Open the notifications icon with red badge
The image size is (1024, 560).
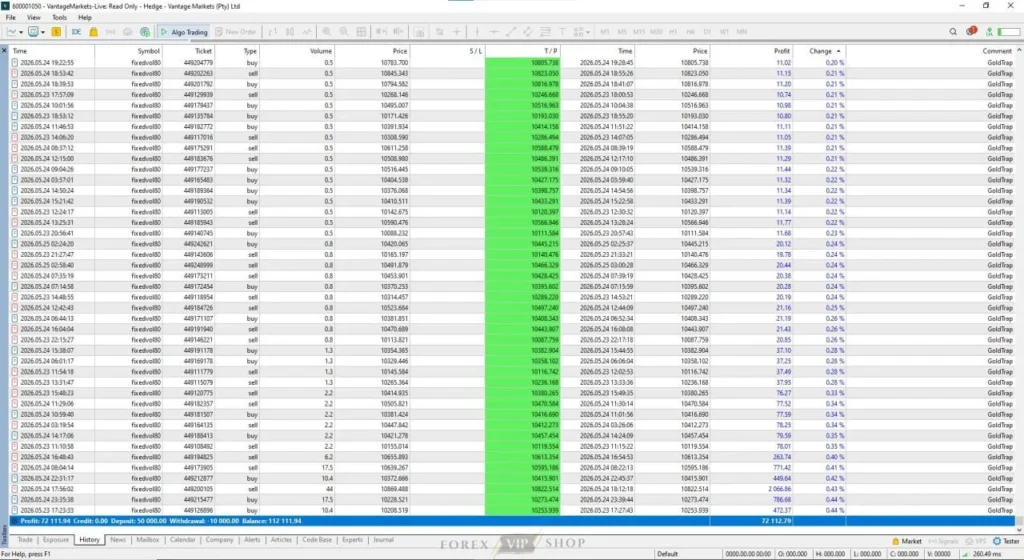click(971, 31)
